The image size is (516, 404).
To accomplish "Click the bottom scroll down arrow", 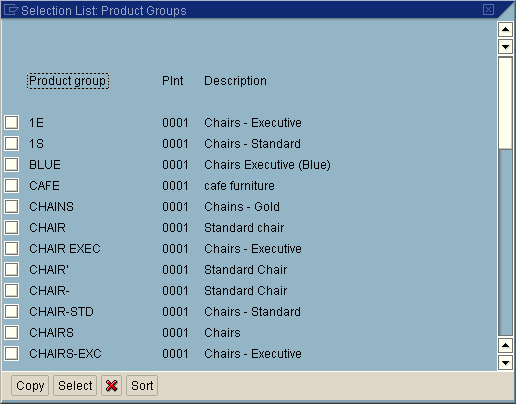I will [505, 363].
